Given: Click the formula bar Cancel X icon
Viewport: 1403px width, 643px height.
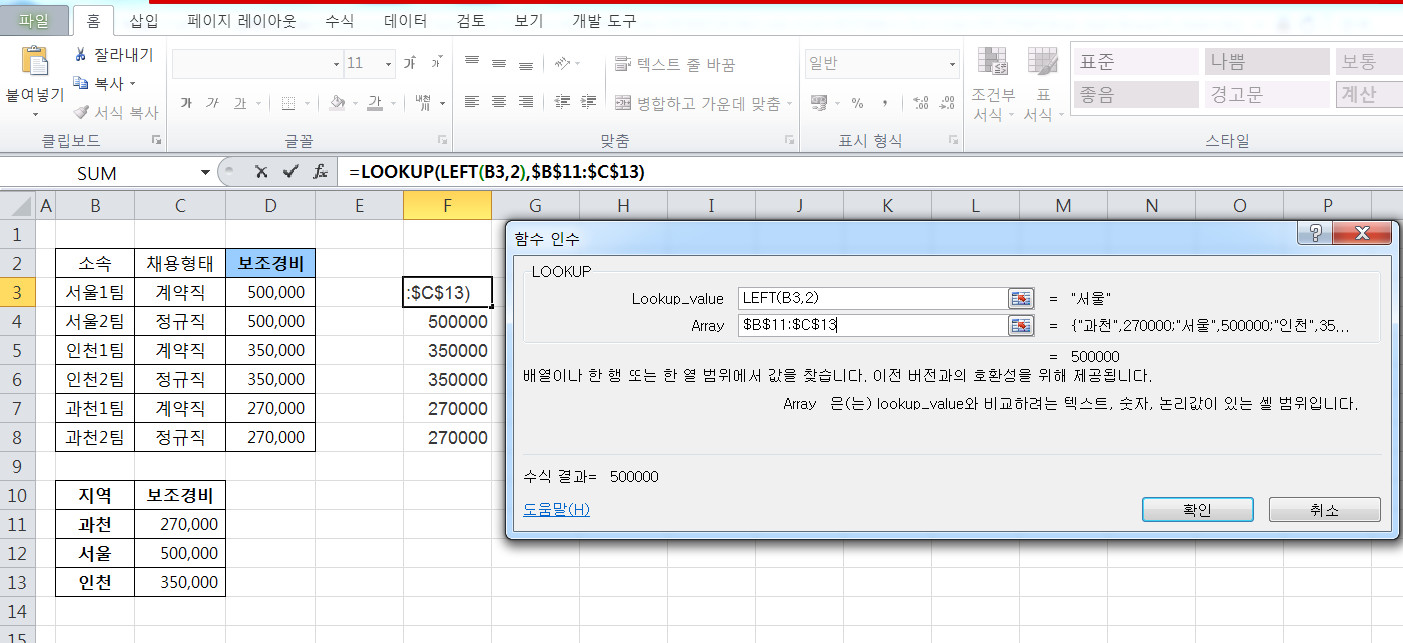Looking at the screenshot, I should 261,172.
